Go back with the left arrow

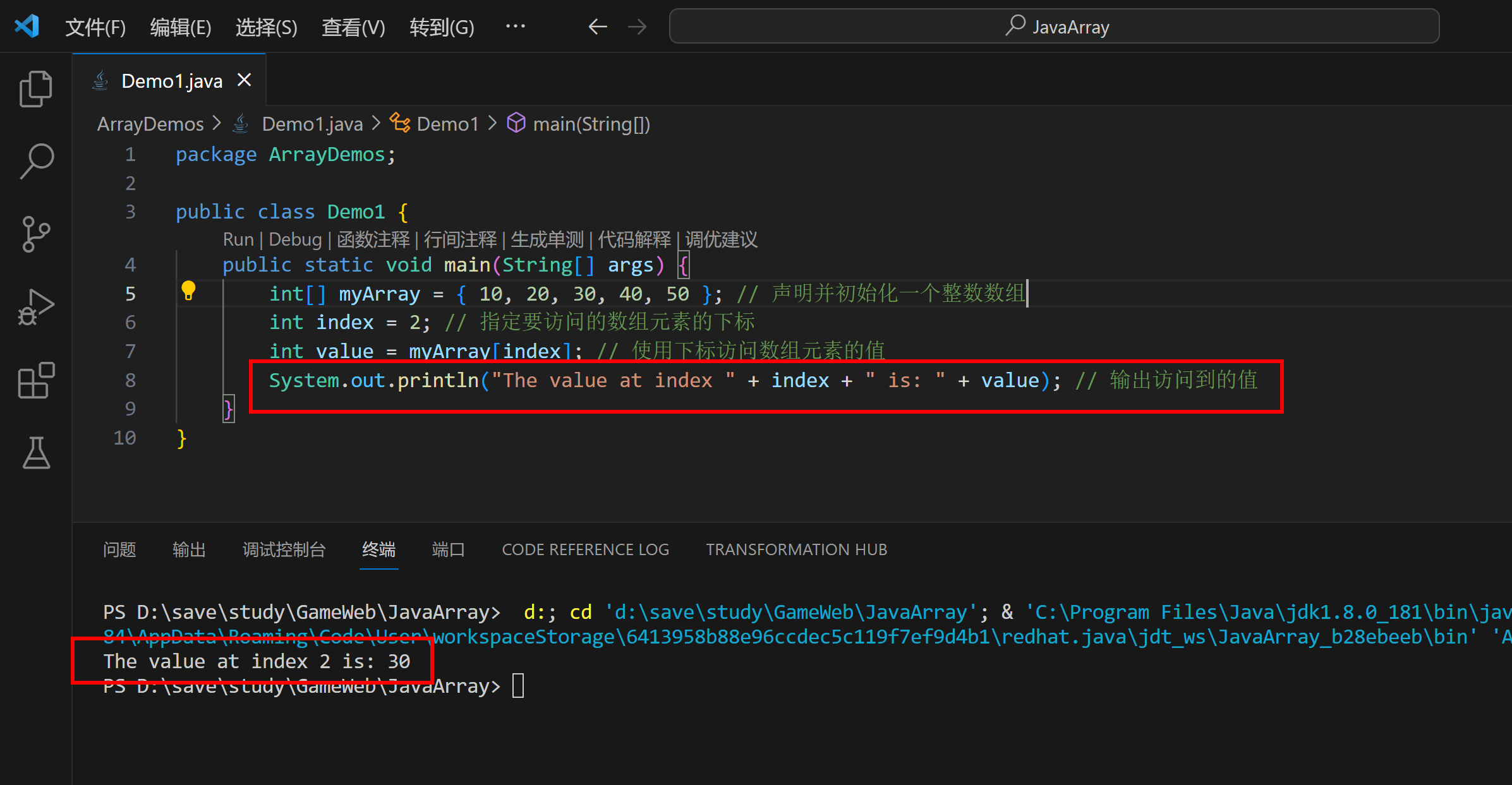click(597, 27)
